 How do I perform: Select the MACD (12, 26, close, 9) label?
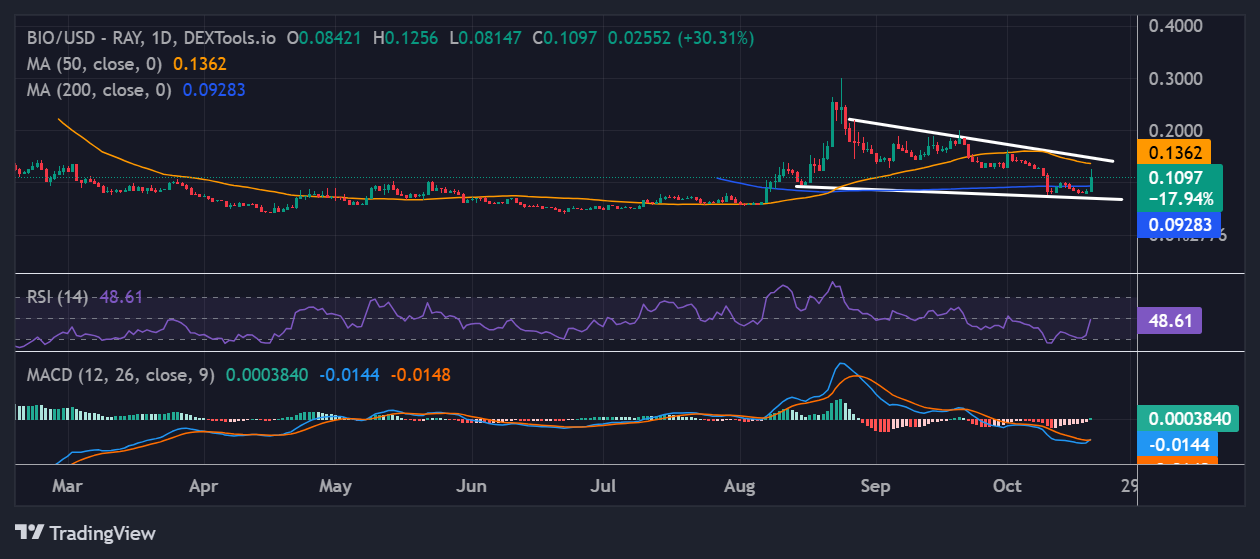pos(119,375)
